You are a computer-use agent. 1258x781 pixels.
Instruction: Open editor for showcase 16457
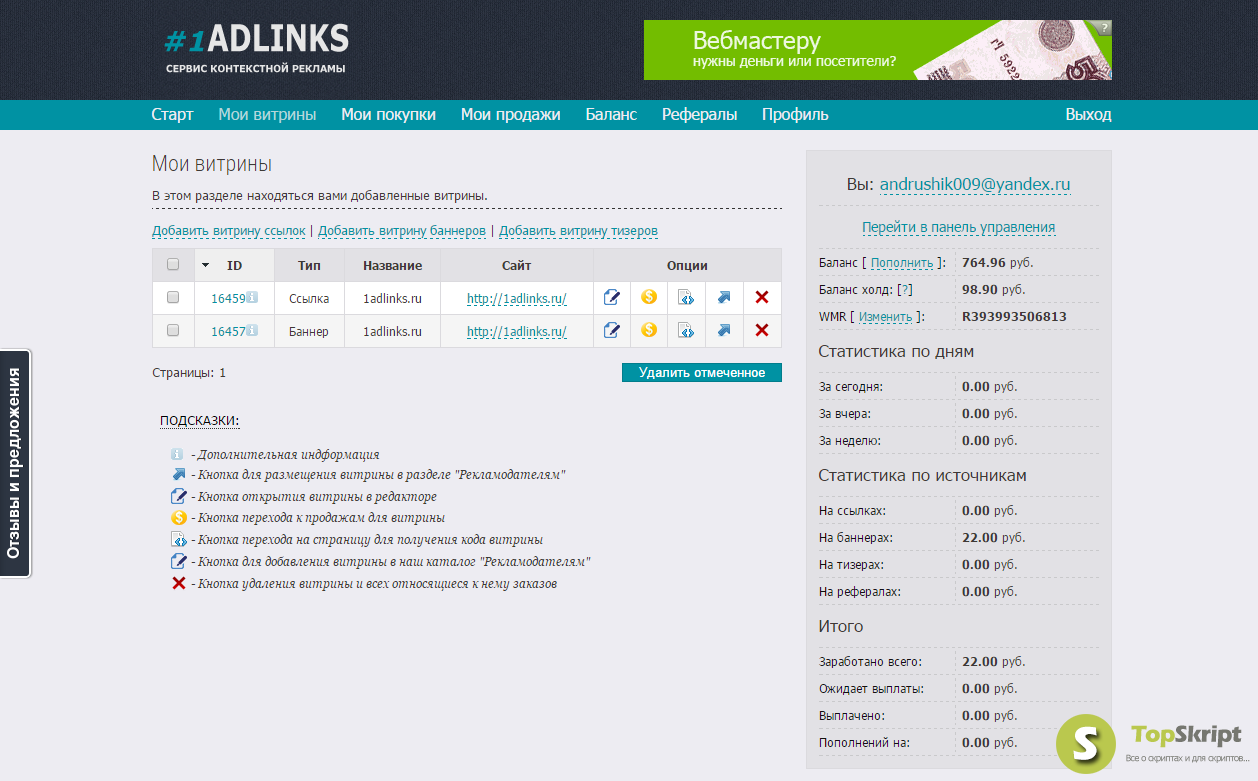[612, 330]
